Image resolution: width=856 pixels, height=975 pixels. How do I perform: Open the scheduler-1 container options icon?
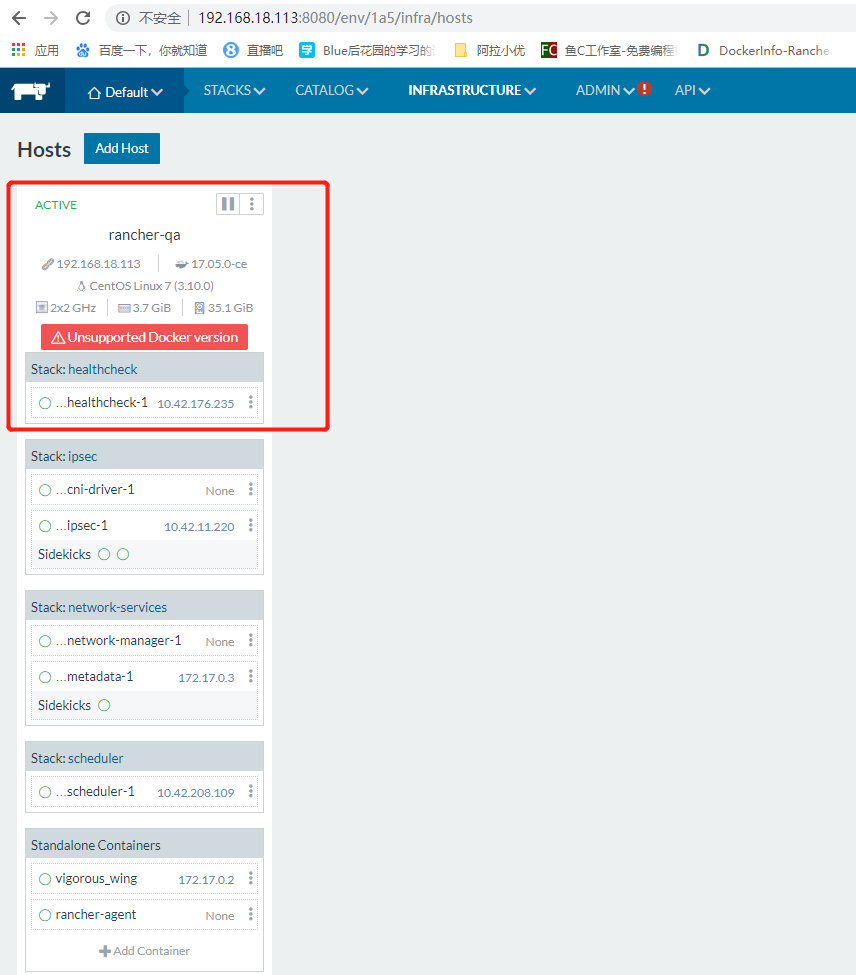point(251,791)
